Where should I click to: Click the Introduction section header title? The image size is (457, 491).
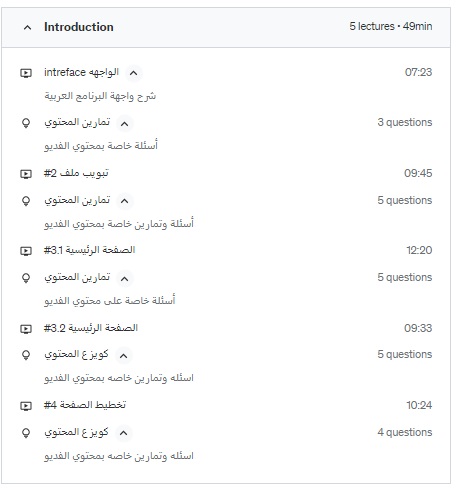(79, 27)
